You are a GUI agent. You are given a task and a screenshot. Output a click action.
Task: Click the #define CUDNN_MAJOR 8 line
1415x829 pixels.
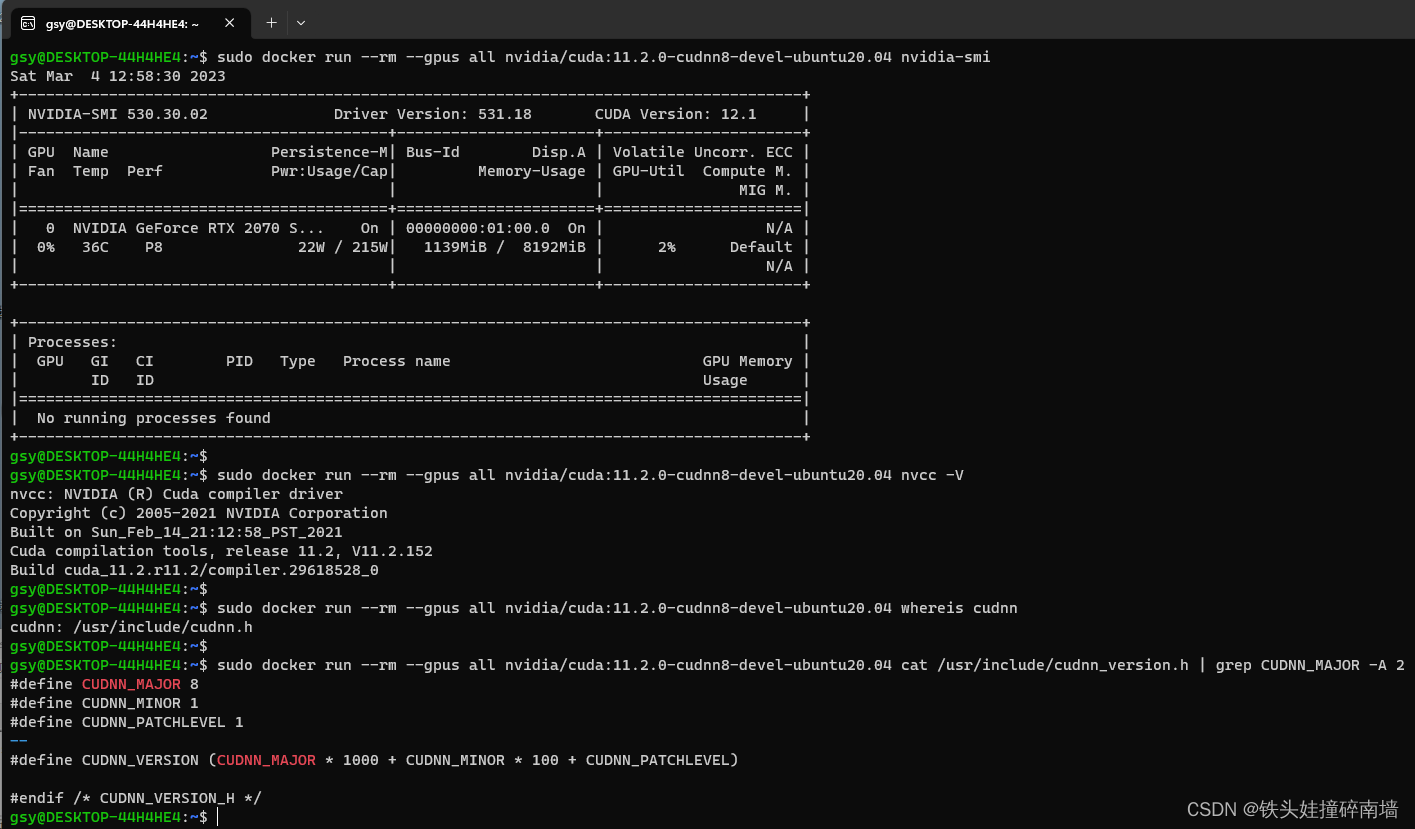104,684
